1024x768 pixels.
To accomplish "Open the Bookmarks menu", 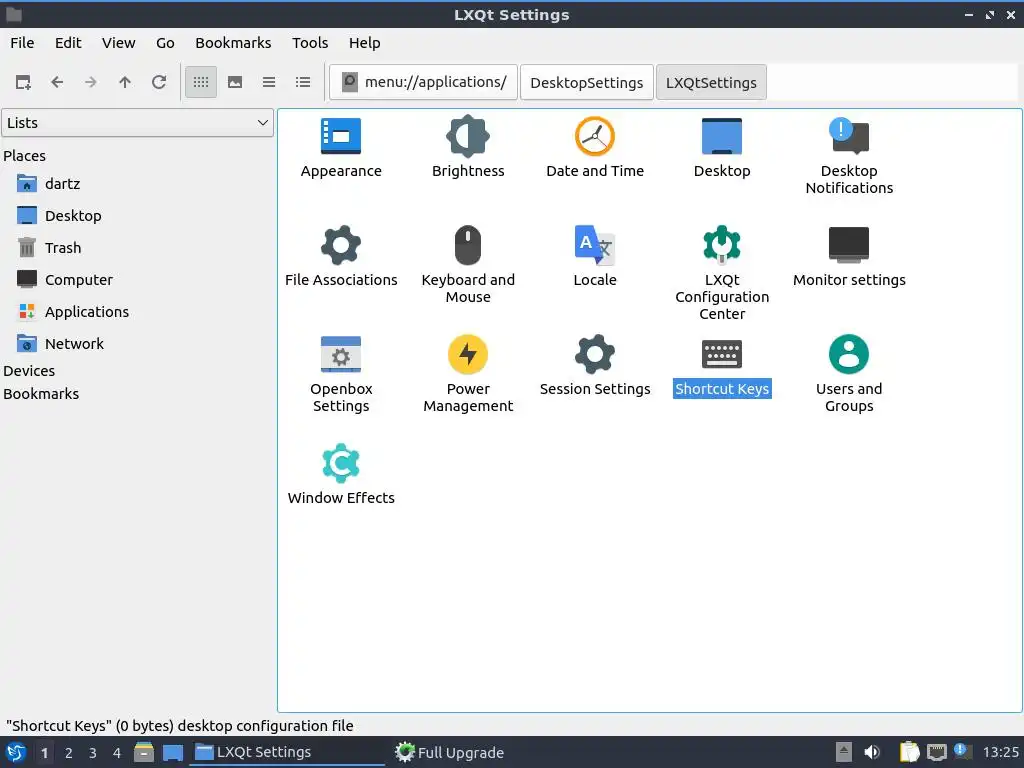I will [233, 43].
